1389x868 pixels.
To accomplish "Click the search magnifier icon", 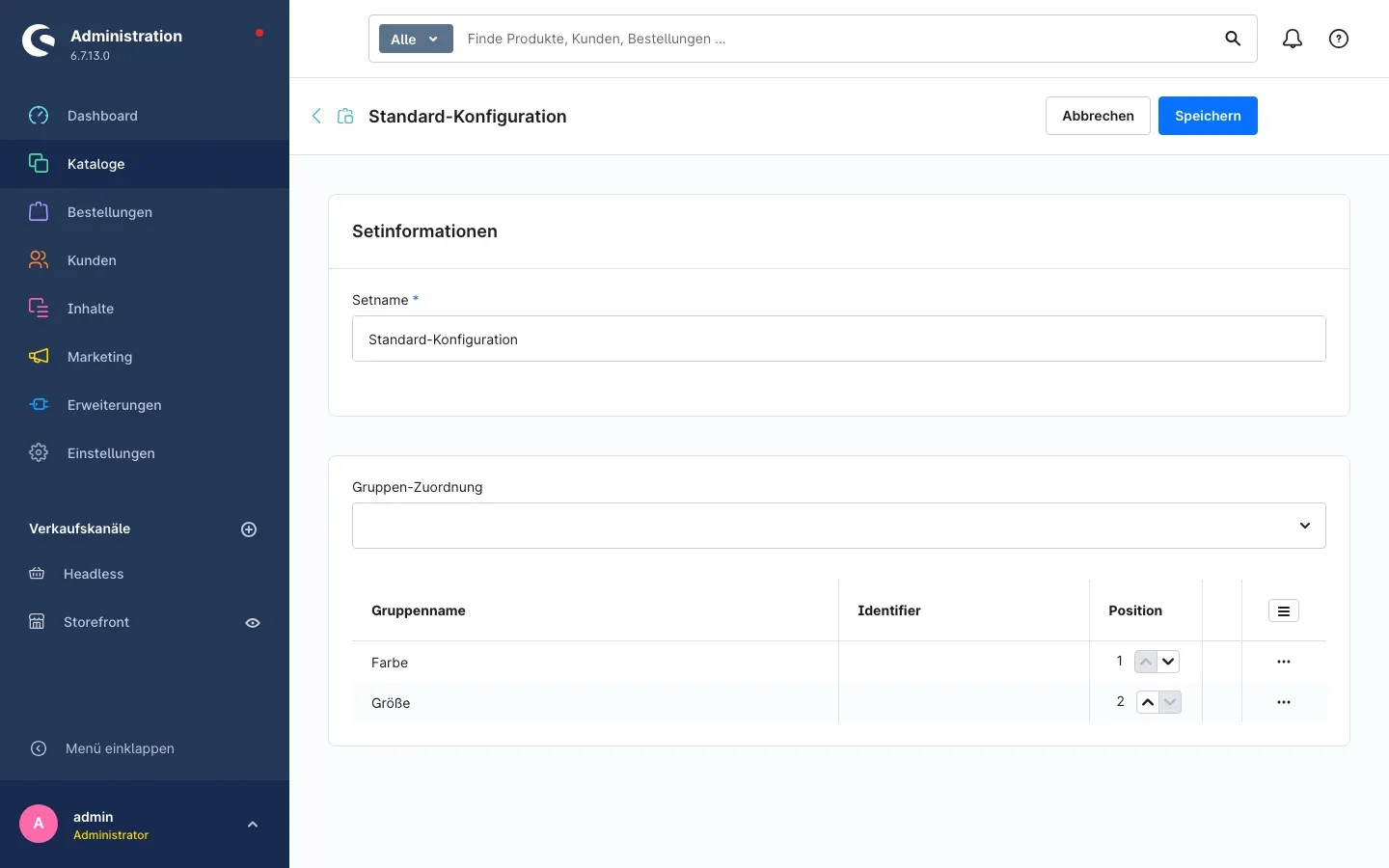I will click(1233, 39).
